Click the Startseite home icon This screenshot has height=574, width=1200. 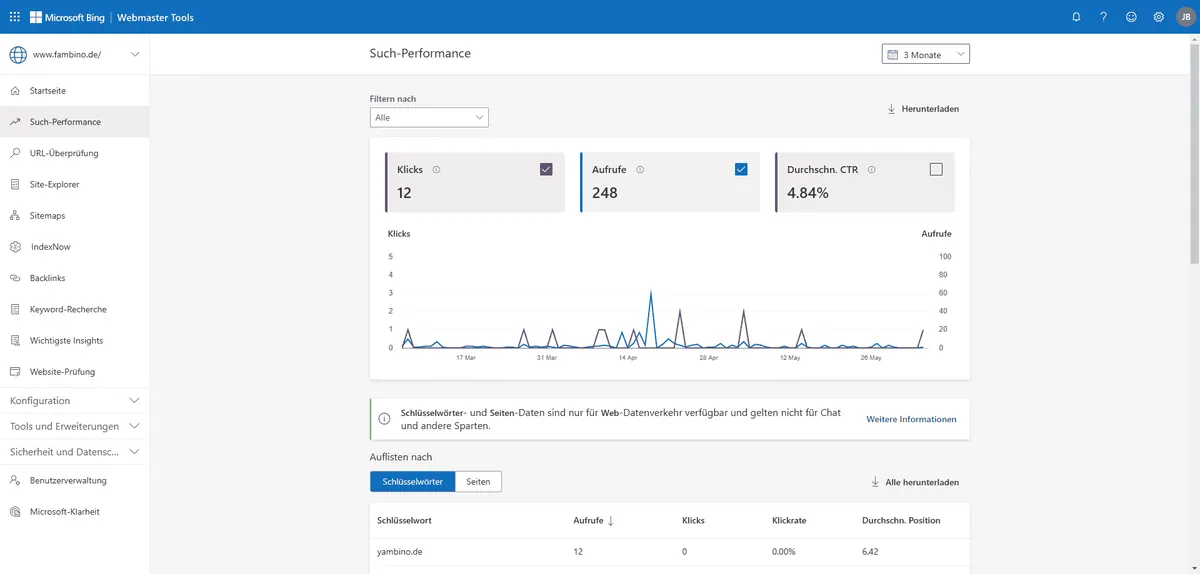coord(15,90)
